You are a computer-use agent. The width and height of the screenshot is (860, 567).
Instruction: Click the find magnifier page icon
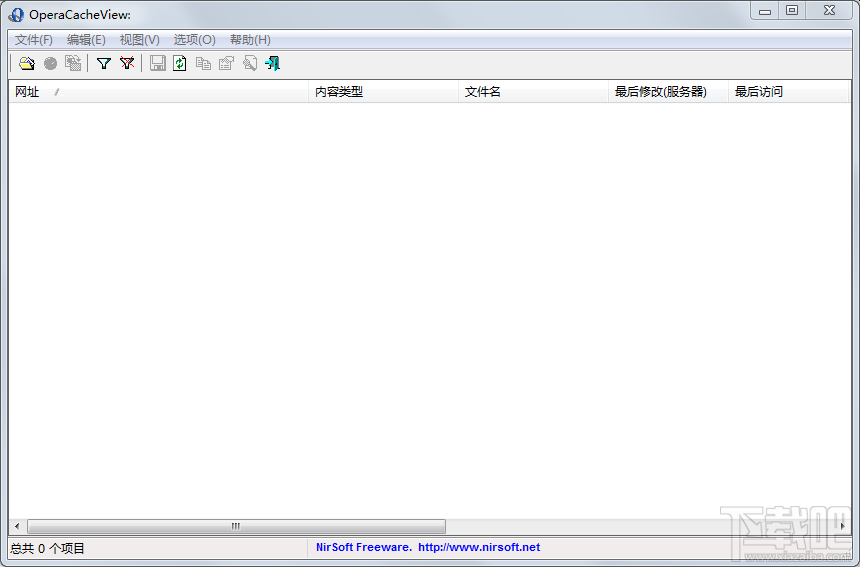coord(250,64)
